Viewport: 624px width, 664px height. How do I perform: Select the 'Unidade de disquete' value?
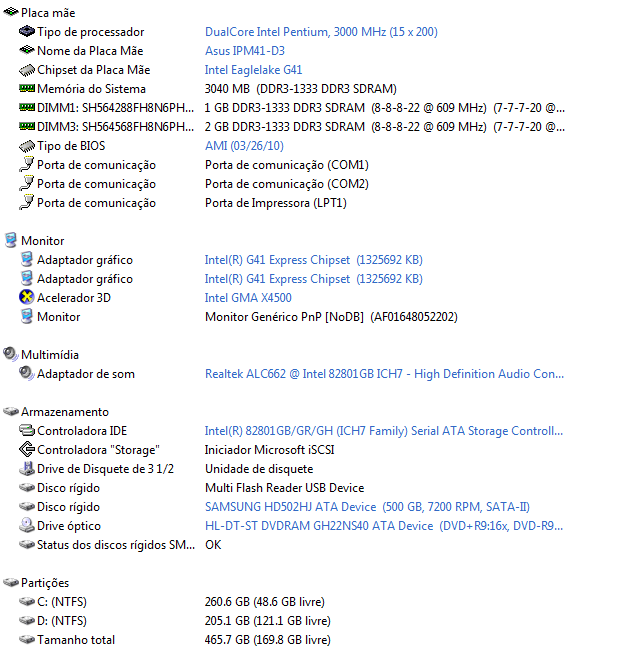click(x=259, y=469)
